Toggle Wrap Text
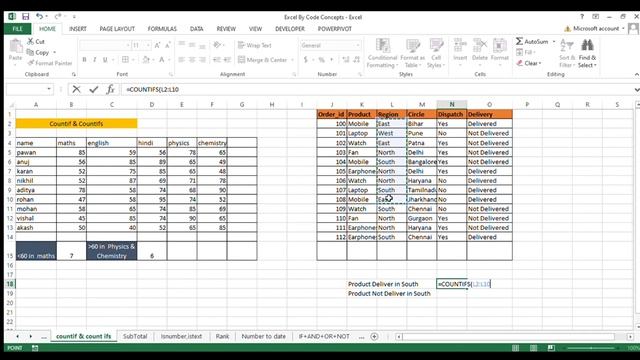Image resolution: width=640 pixels, height=360 pixels. (x=255, y=45)
